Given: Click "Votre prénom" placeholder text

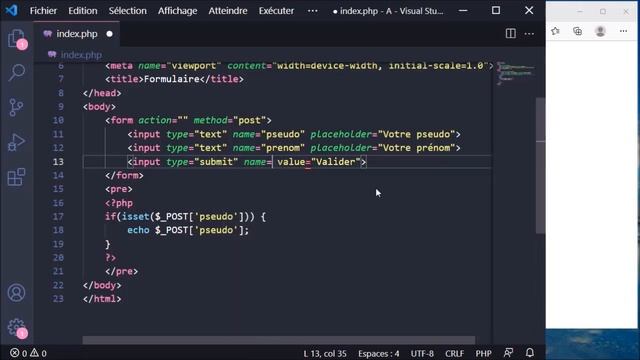Looking at the screenshot, I should [416, 148].
